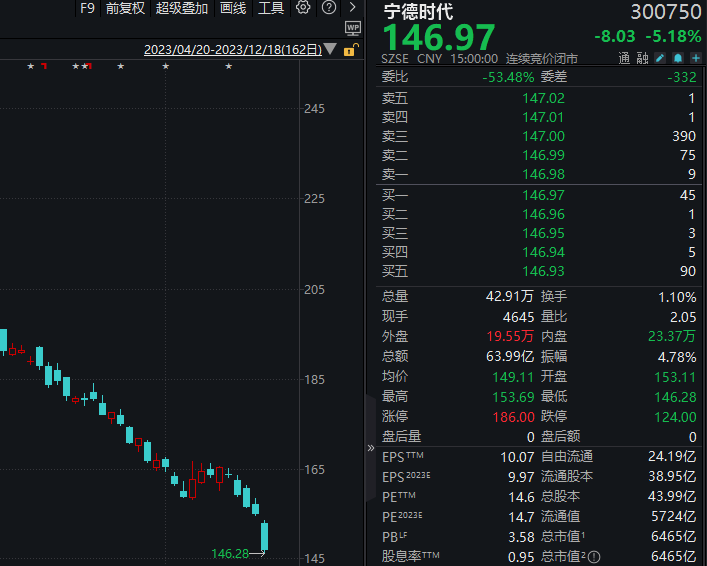
Task: Click the latest candlestick near 146.28 low
Action: [265, 536]
